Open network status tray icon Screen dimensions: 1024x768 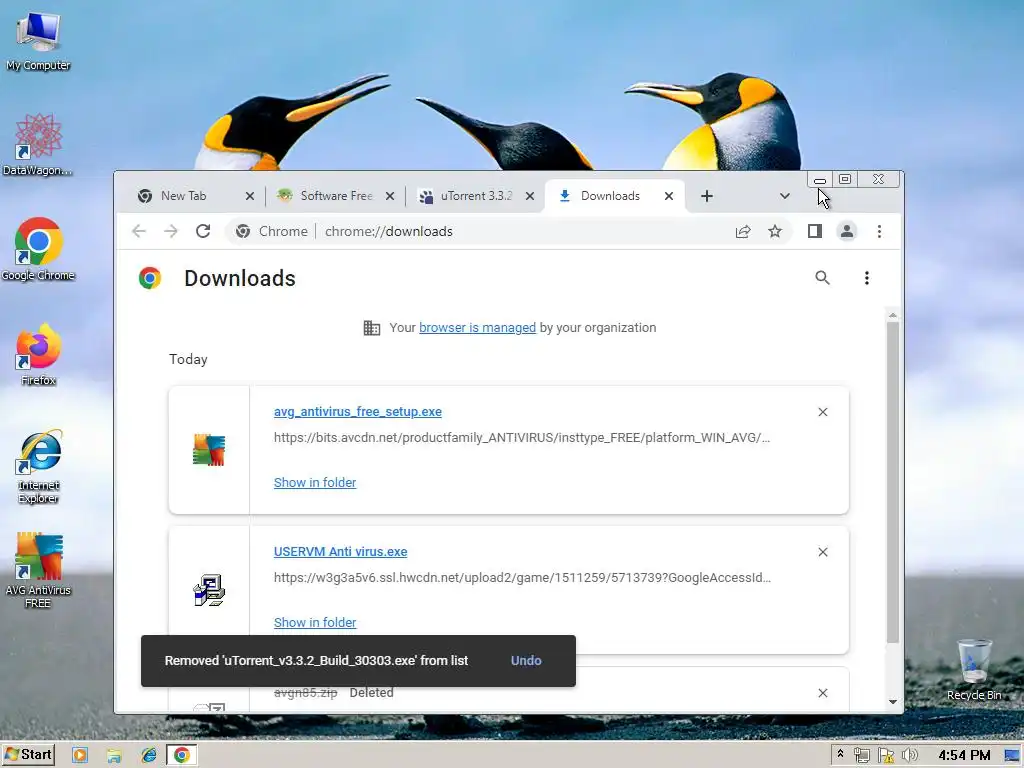click(861, 756)
